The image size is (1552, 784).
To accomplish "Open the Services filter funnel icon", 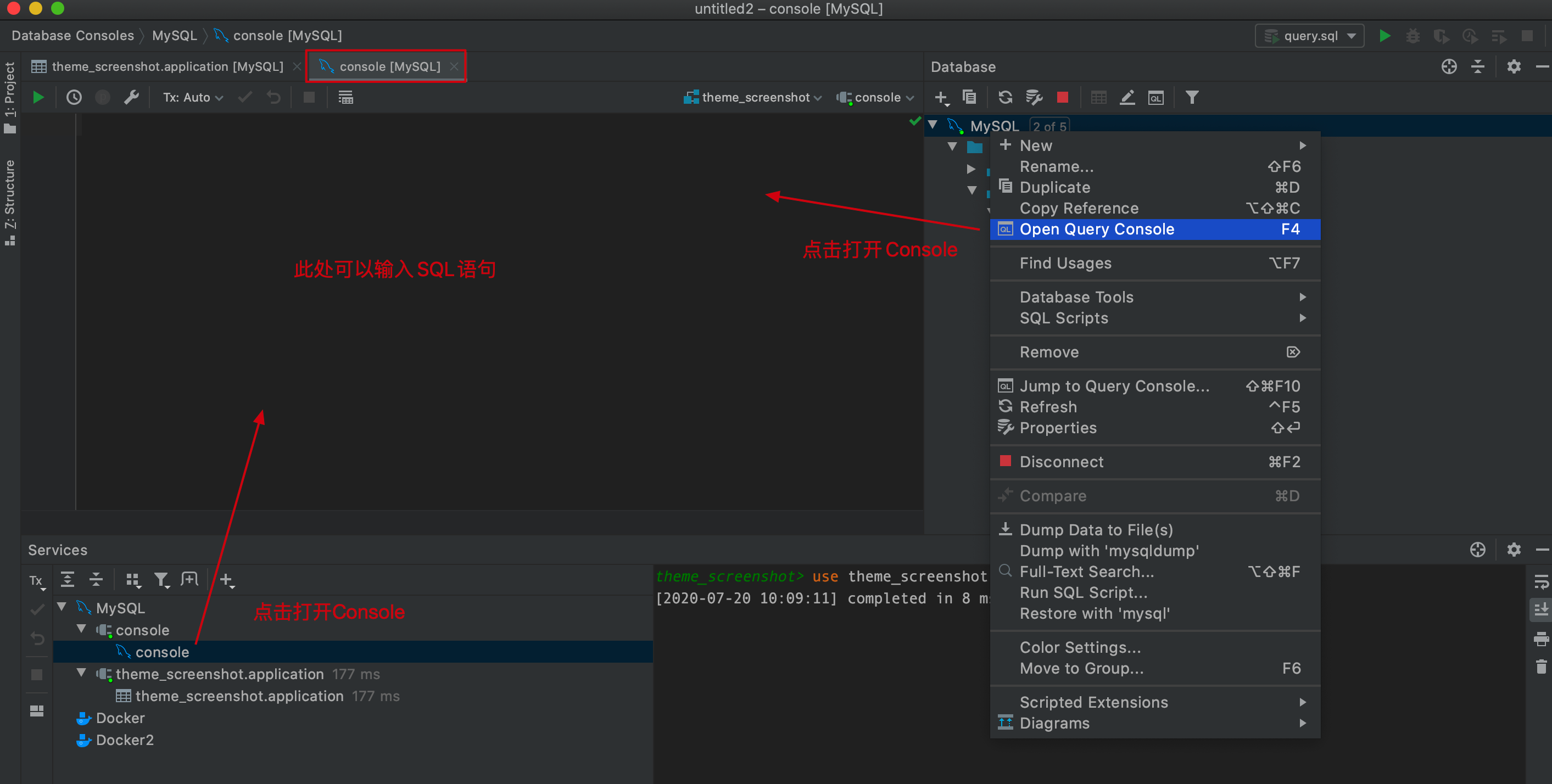I will coord(161,580).
